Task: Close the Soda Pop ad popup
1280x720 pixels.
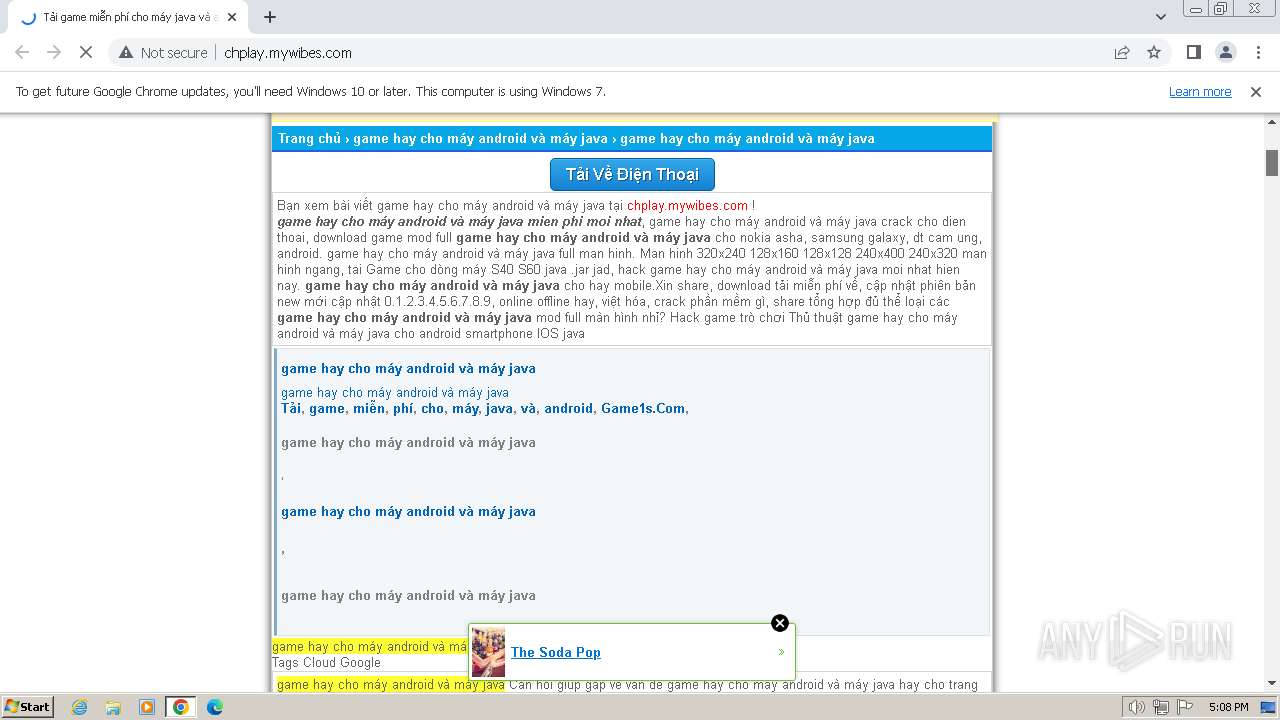Action: [780, 623]
